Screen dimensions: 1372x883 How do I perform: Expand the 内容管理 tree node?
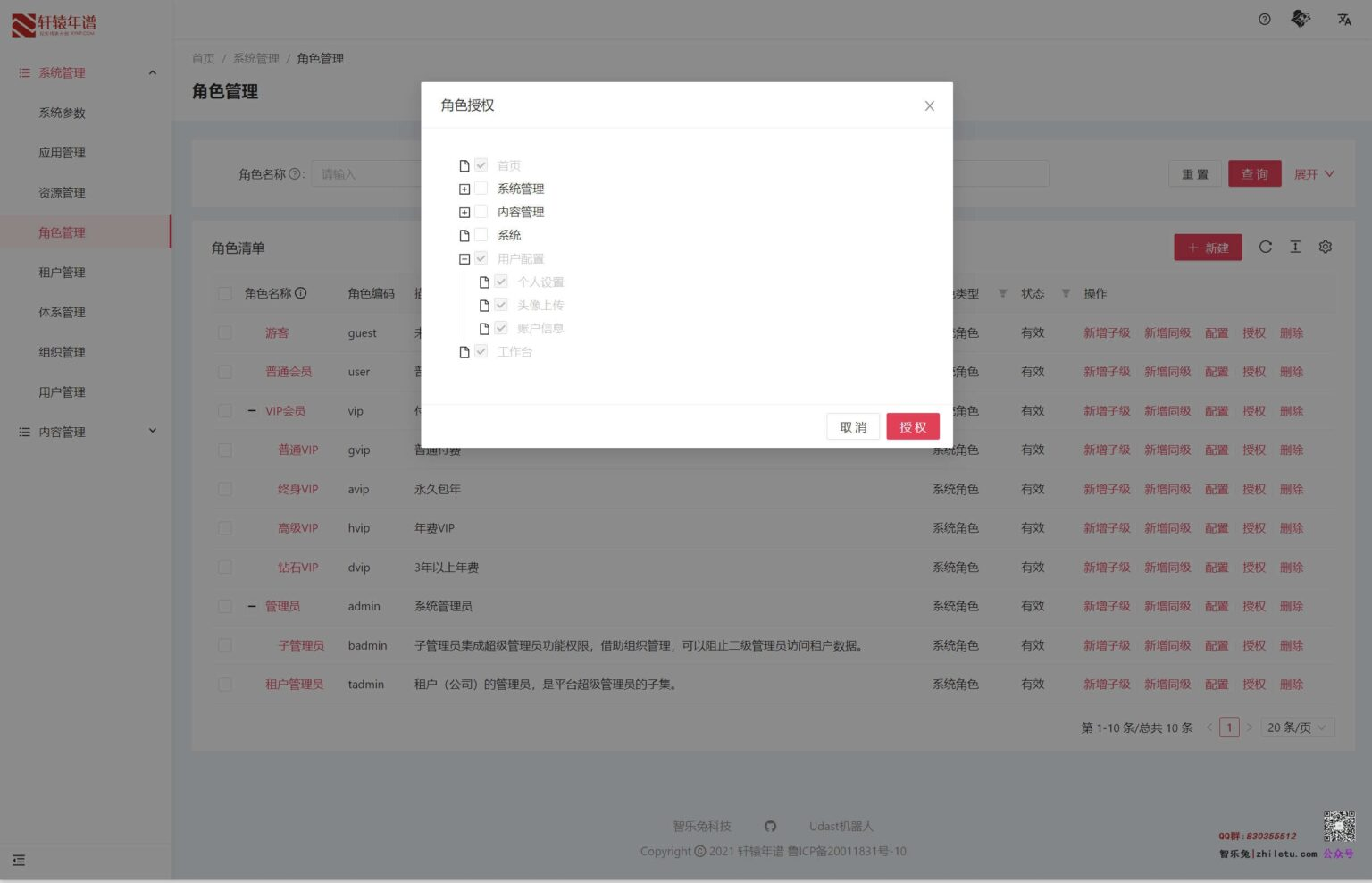tap(464, 212)
